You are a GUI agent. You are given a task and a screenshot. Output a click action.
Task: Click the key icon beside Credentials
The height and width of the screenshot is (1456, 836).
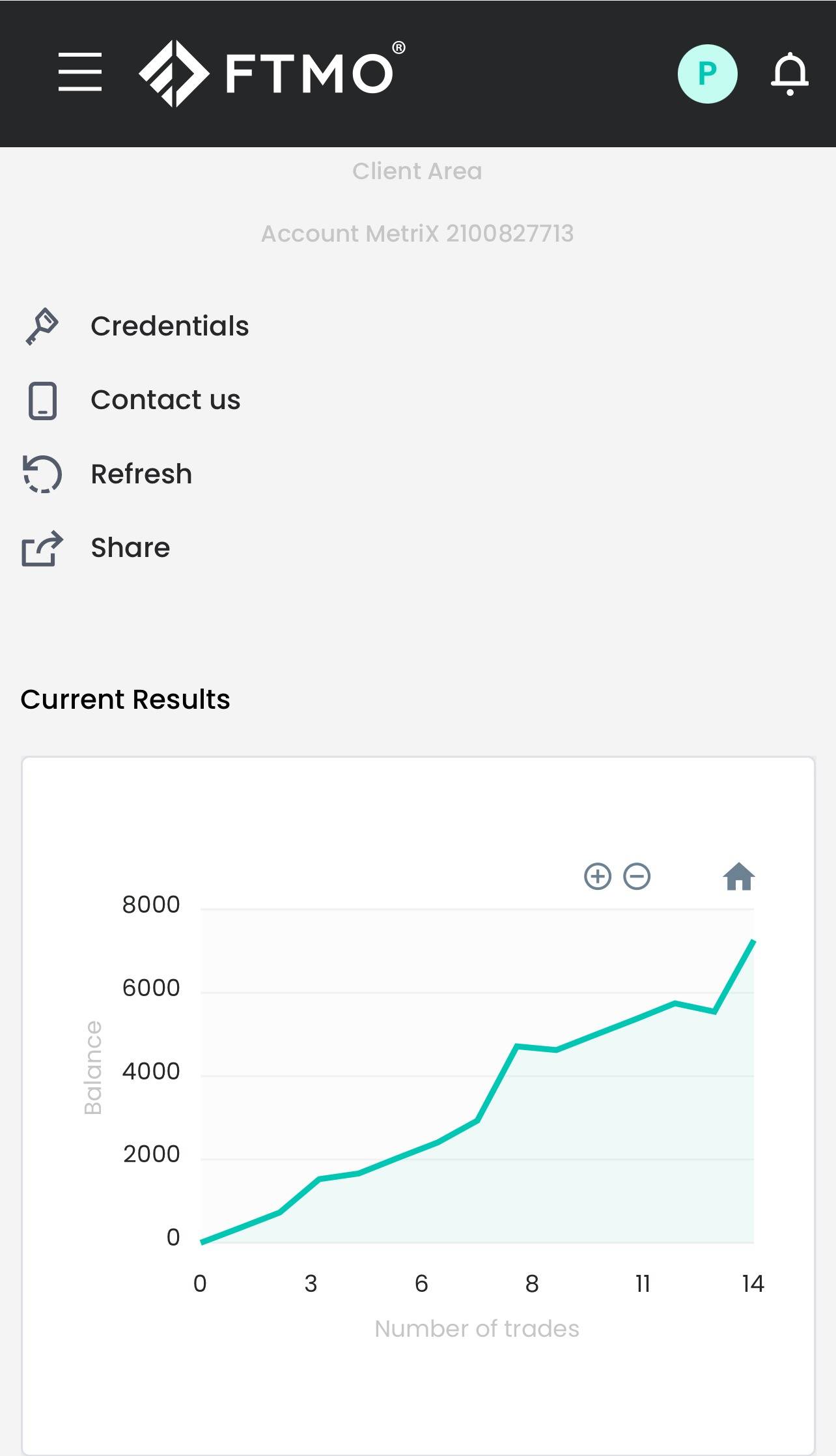[x=42, y=326]
